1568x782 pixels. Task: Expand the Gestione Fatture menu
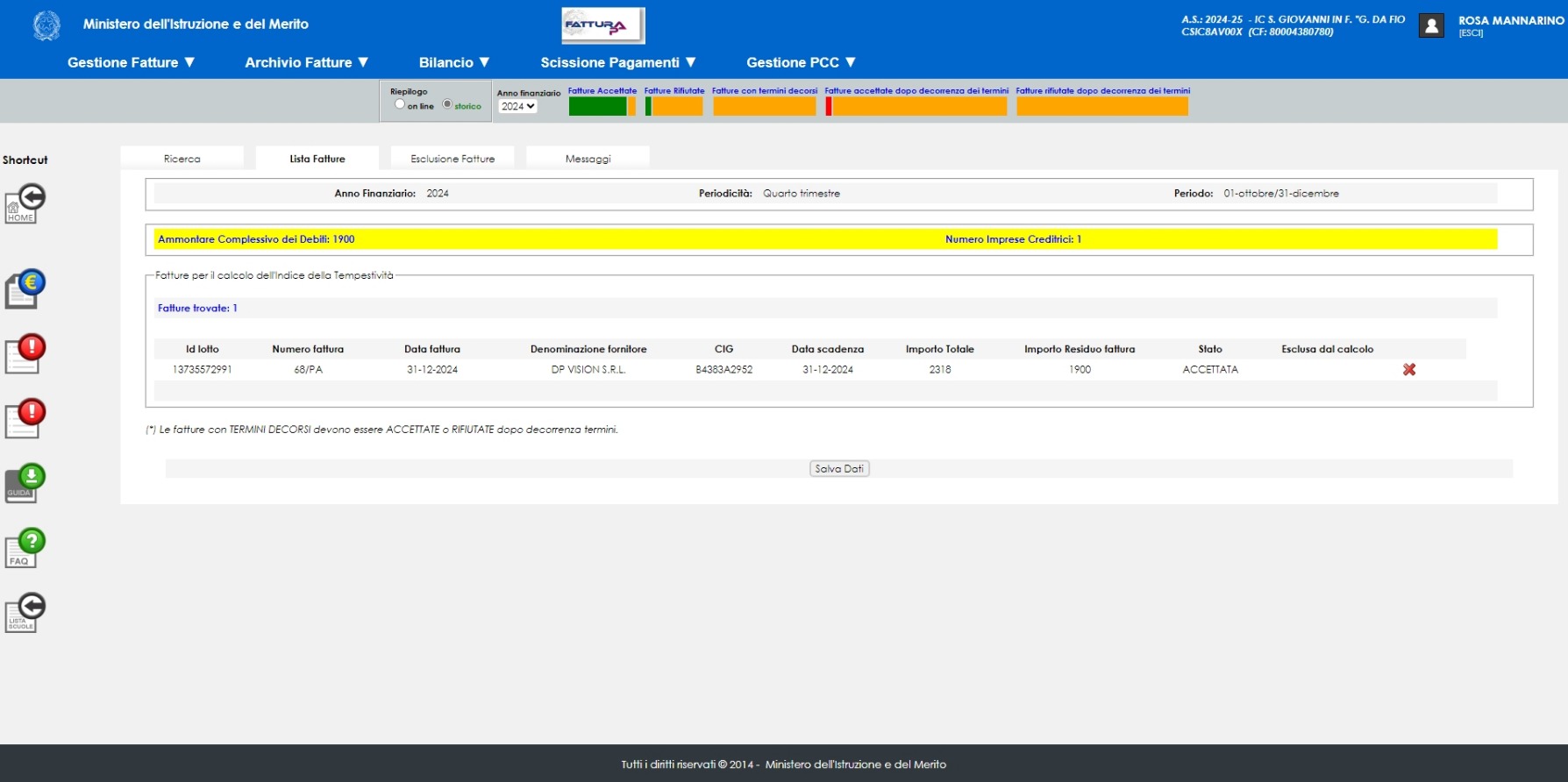coord(132,62)
